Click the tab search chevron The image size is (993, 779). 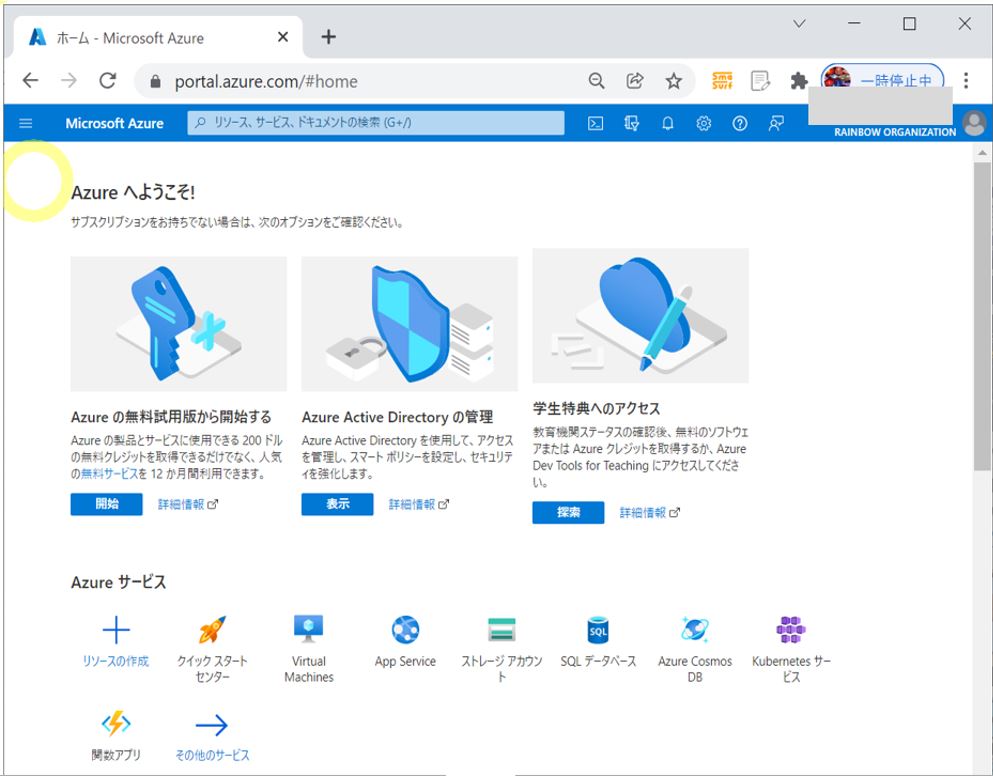[799, 24]
